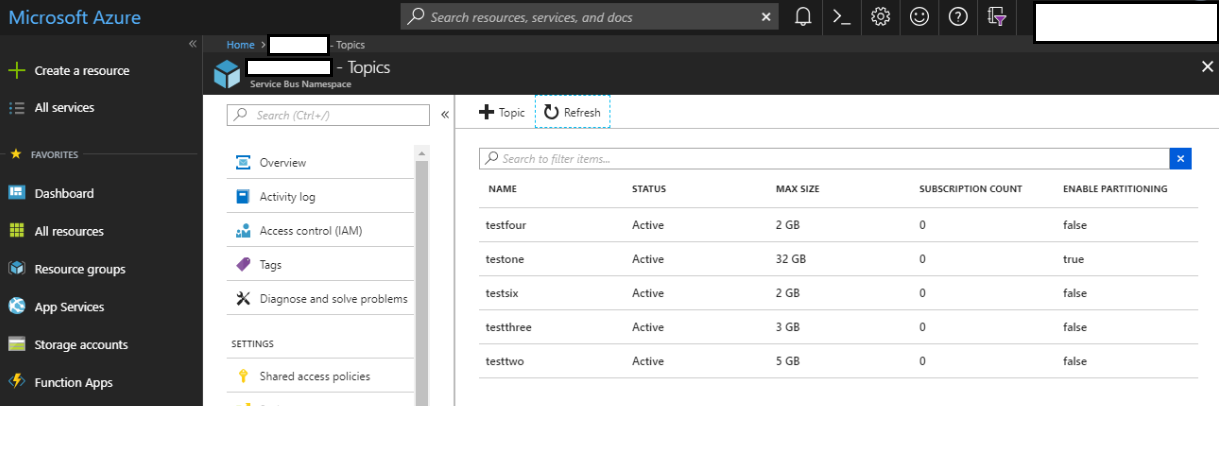This screenshot has height=460, width=1219.
Task: Clear the top search box with X
Action: 767,17
